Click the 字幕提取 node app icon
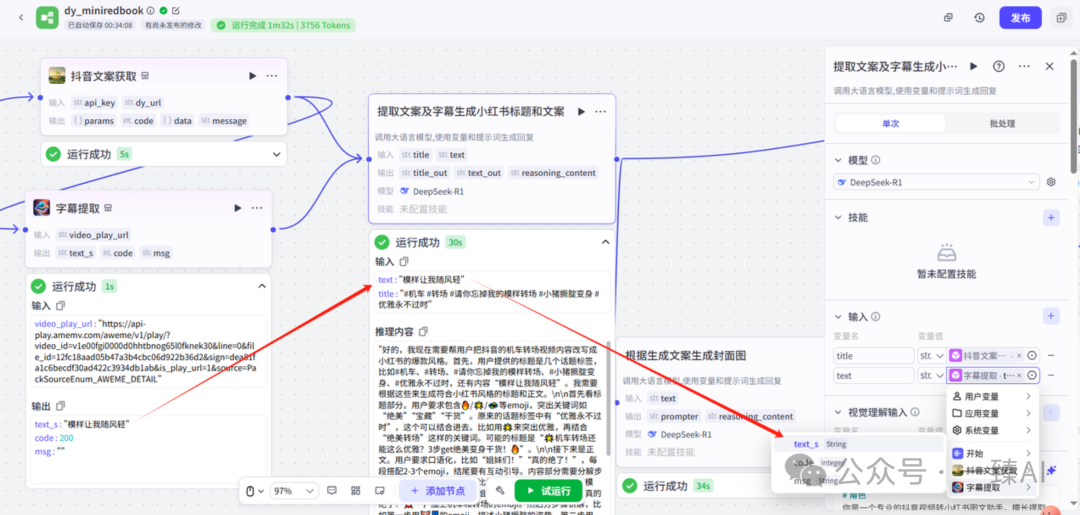 click(42, 208)
